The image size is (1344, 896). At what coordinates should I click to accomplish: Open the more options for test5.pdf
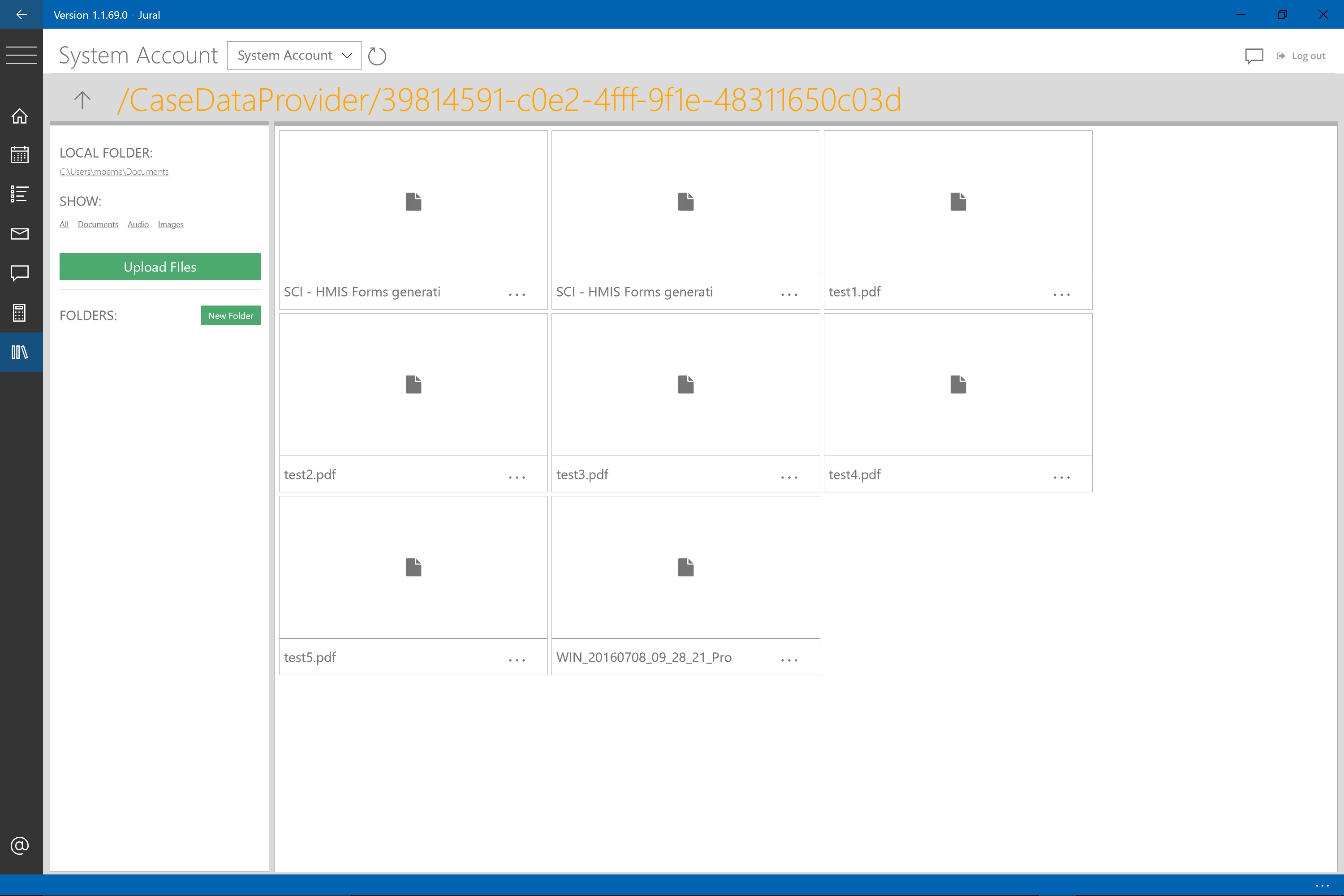(x=517, y=660)
